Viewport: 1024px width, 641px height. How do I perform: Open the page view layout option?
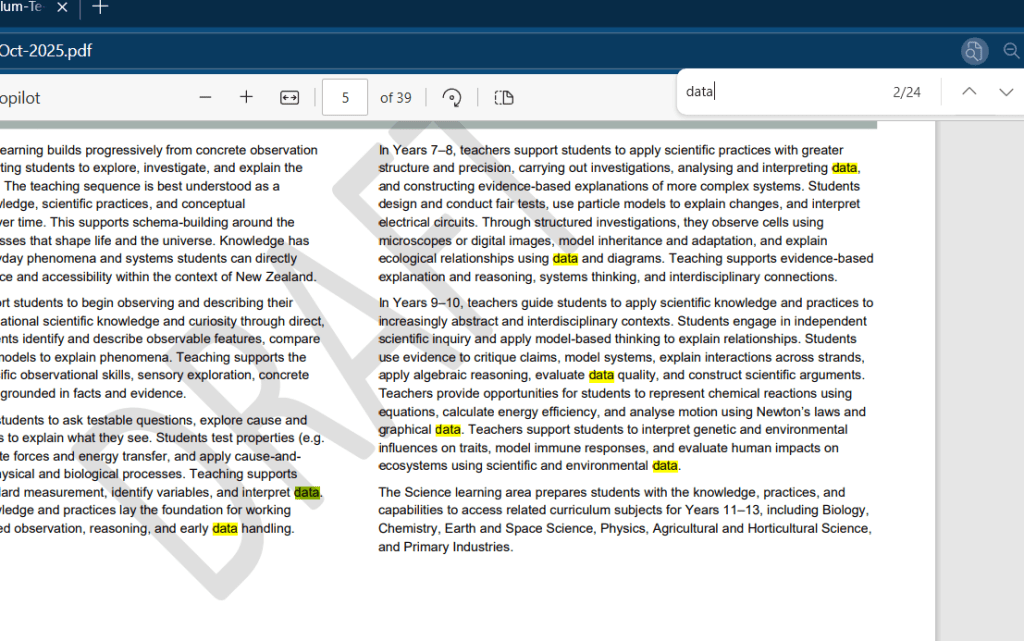tap(504, 97)
